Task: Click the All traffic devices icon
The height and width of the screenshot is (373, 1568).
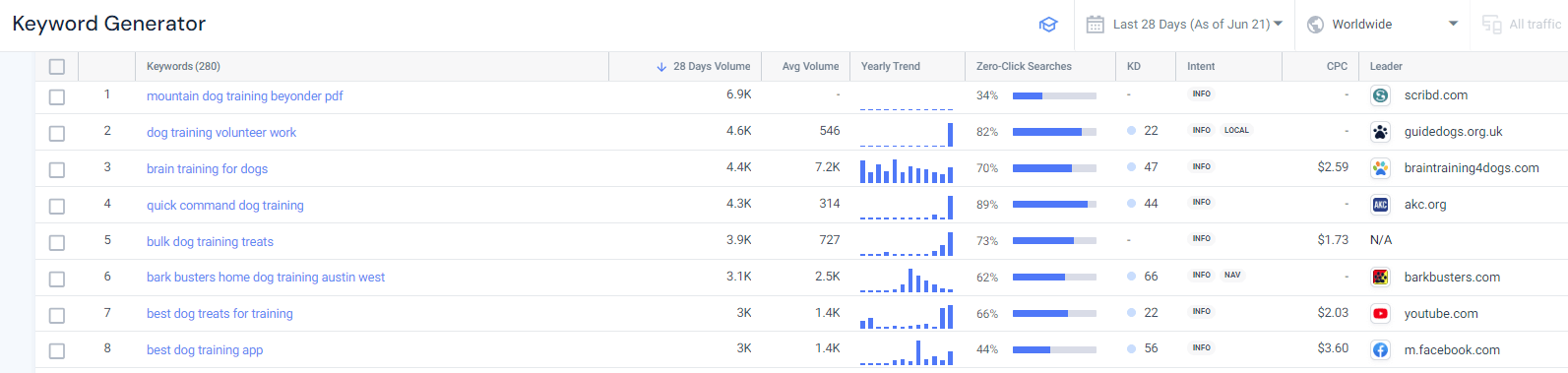Action: (x=1491, y=25)
